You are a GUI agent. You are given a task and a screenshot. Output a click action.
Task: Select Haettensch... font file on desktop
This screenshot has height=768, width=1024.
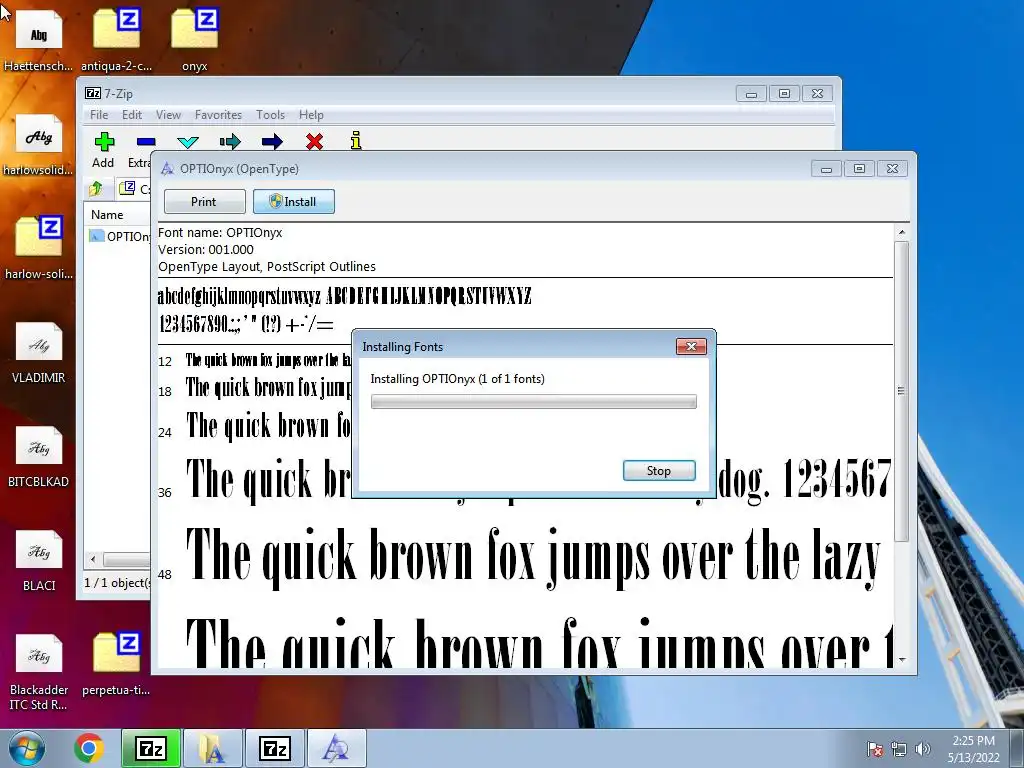(x=39, y=38)
